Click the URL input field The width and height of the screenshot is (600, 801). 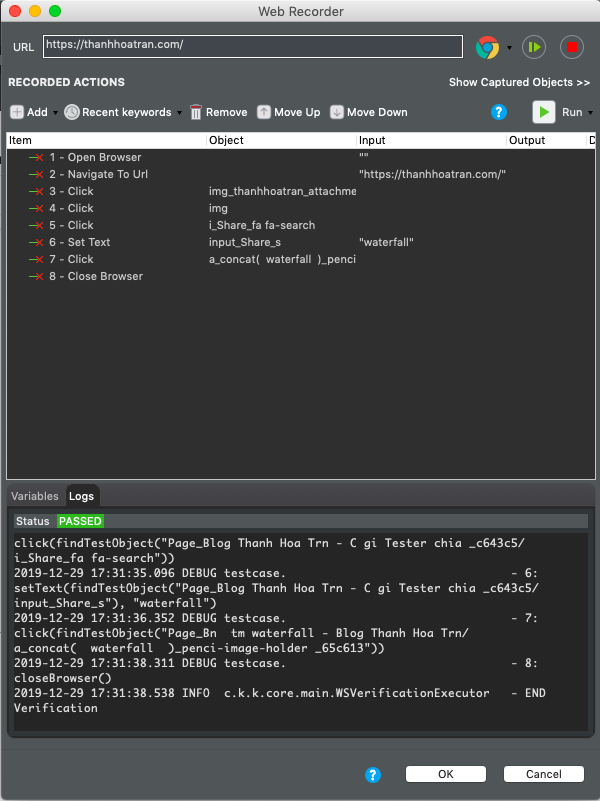(x=253, y=46)
